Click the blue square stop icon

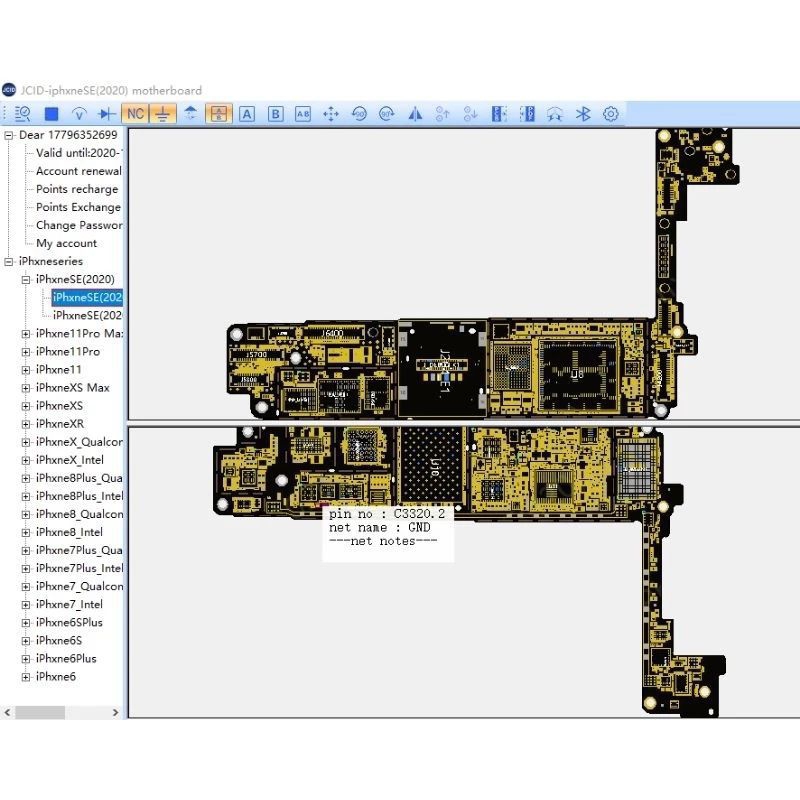51,113
